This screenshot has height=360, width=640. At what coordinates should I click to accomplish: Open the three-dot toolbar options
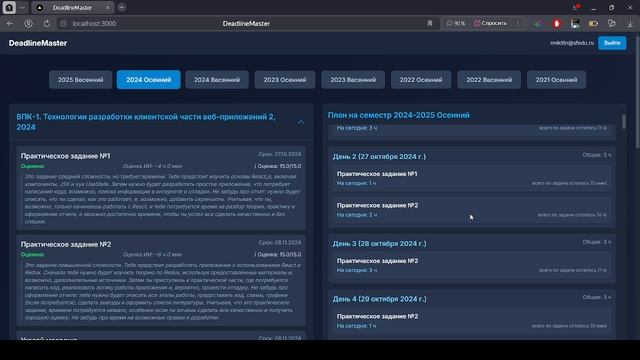coord(518,23)
